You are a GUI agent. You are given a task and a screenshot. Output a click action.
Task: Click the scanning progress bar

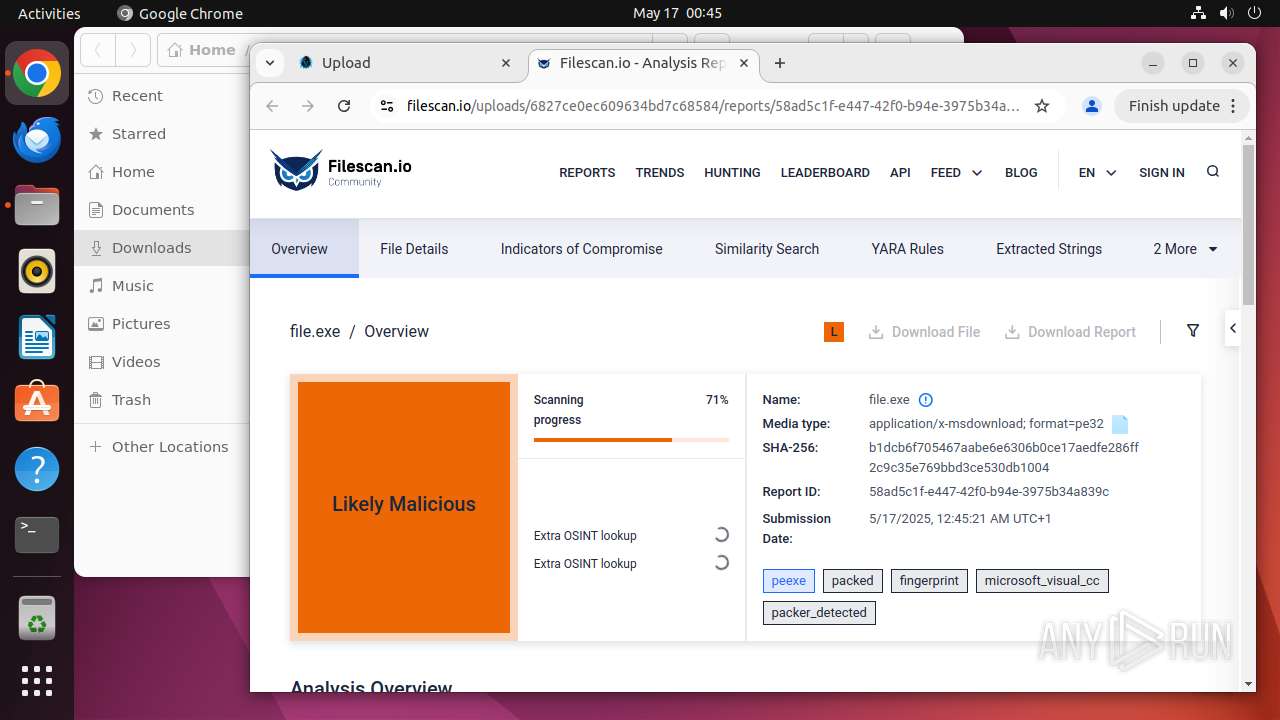click(x=631, y=440)
